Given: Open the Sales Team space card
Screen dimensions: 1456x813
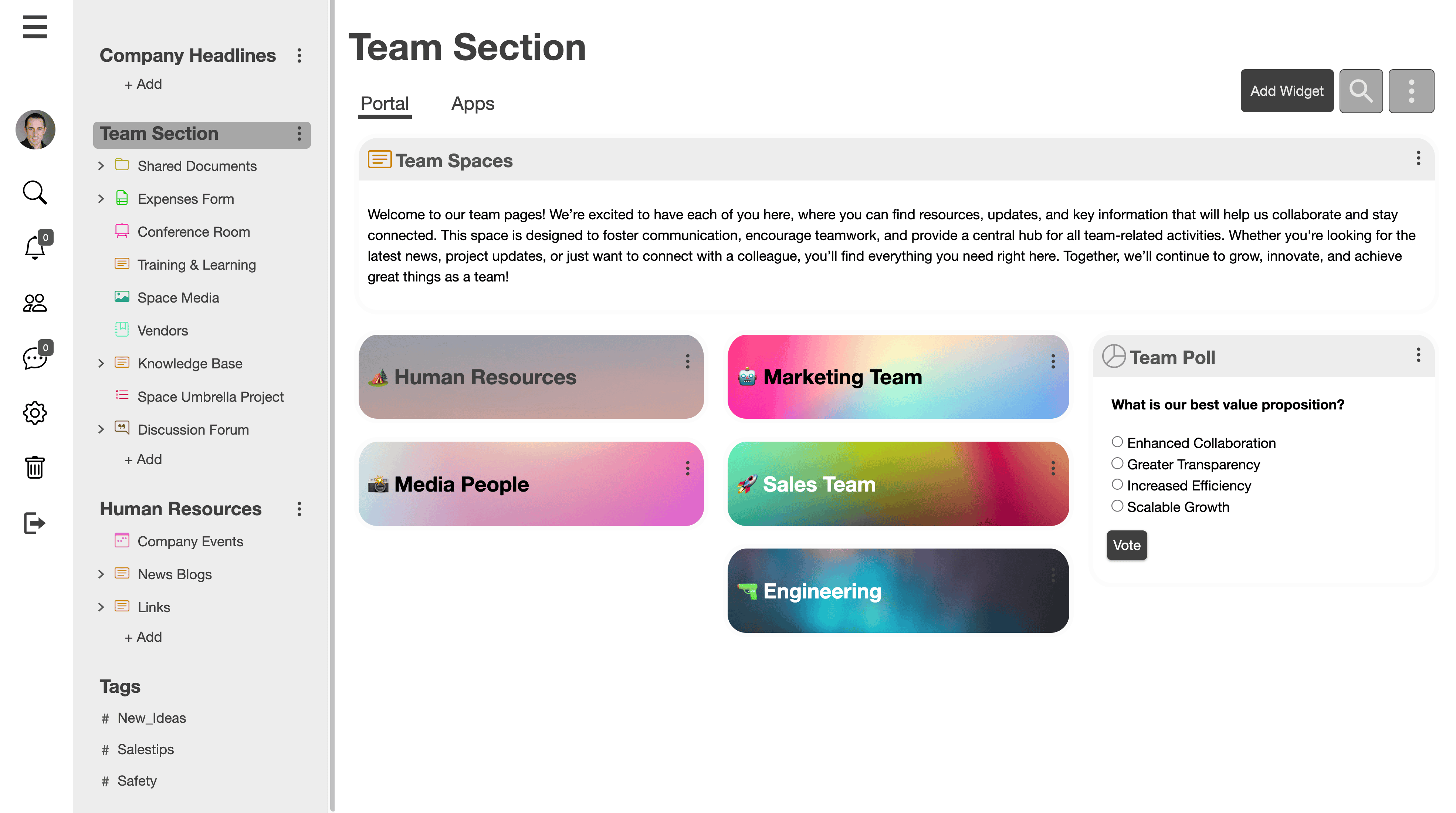Looking at the screenshot, I should [898, 484].
